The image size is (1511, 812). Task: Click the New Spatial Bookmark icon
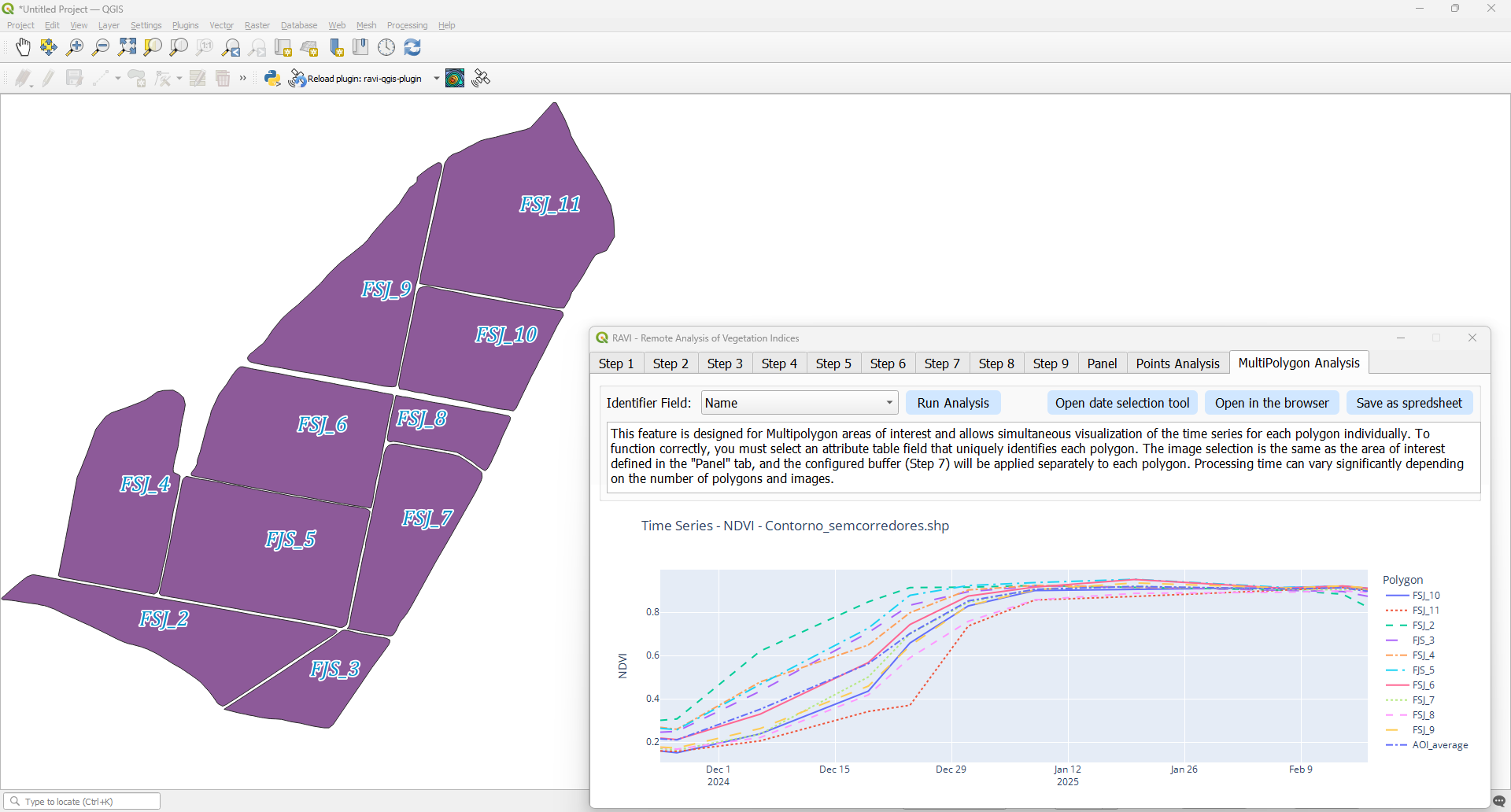click(336, 48)
